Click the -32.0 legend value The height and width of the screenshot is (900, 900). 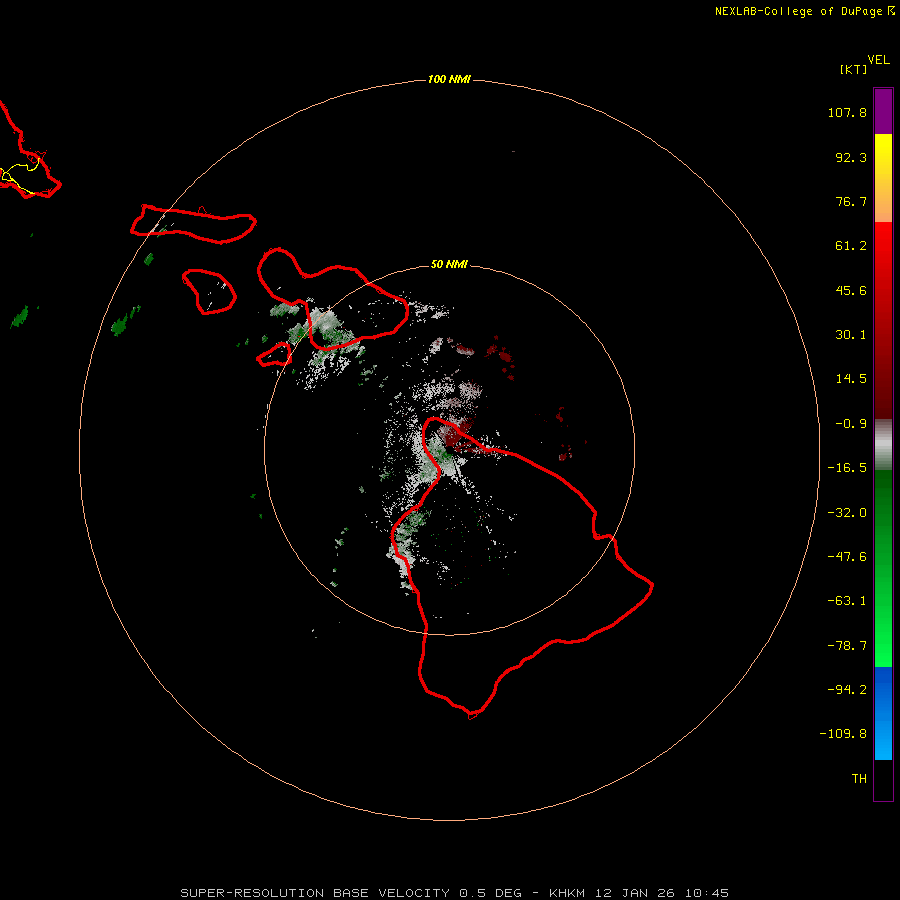[x=847, y=513]
